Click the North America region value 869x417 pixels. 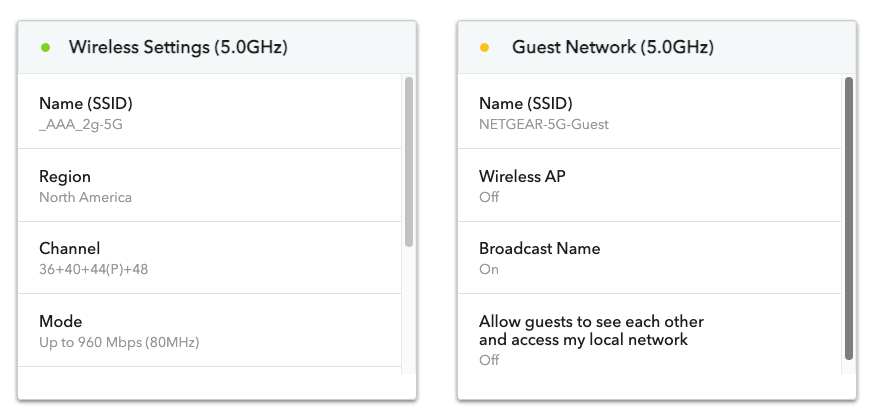coord(85,197)
